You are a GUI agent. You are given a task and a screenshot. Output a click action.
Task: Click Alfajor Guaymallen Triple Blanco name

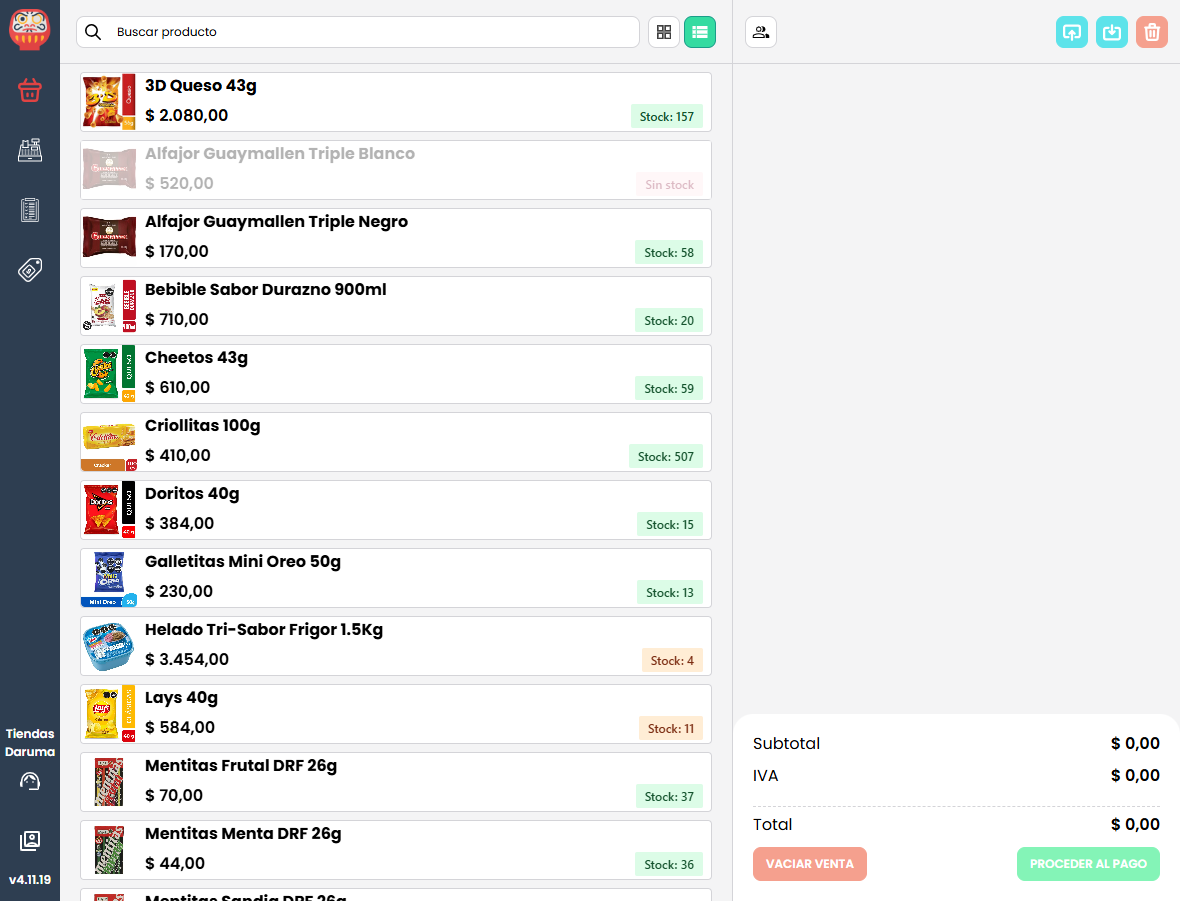[280, 154]
